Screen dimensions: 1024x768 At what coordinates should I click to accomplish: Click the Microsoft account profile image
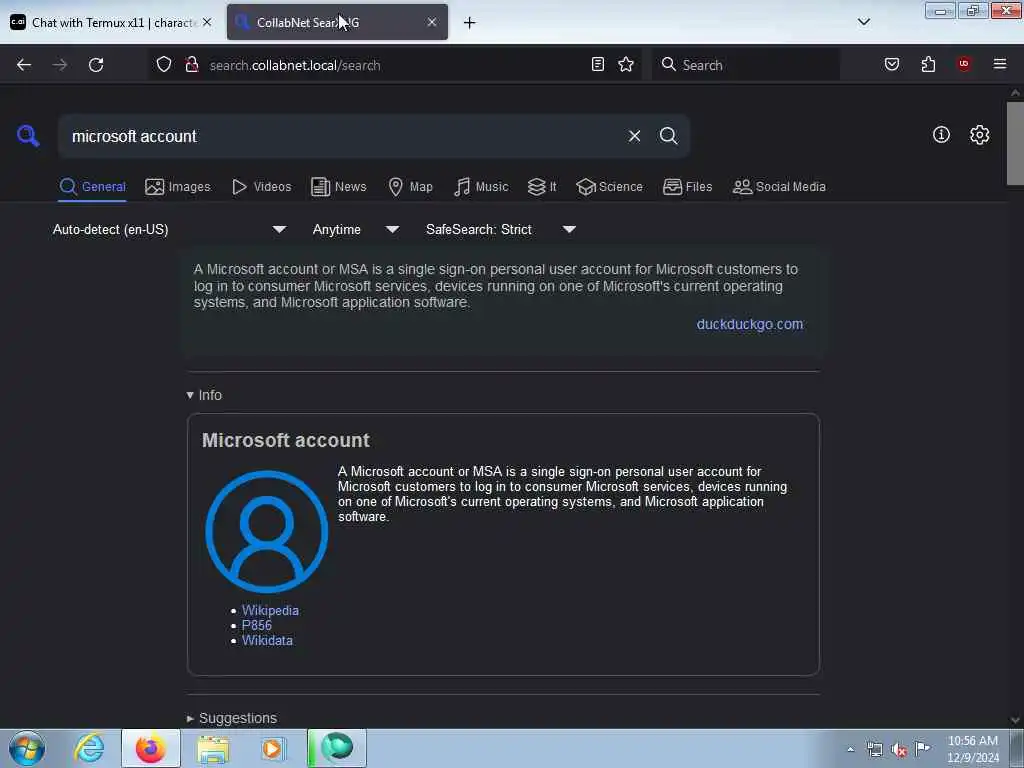click(266, 532)
